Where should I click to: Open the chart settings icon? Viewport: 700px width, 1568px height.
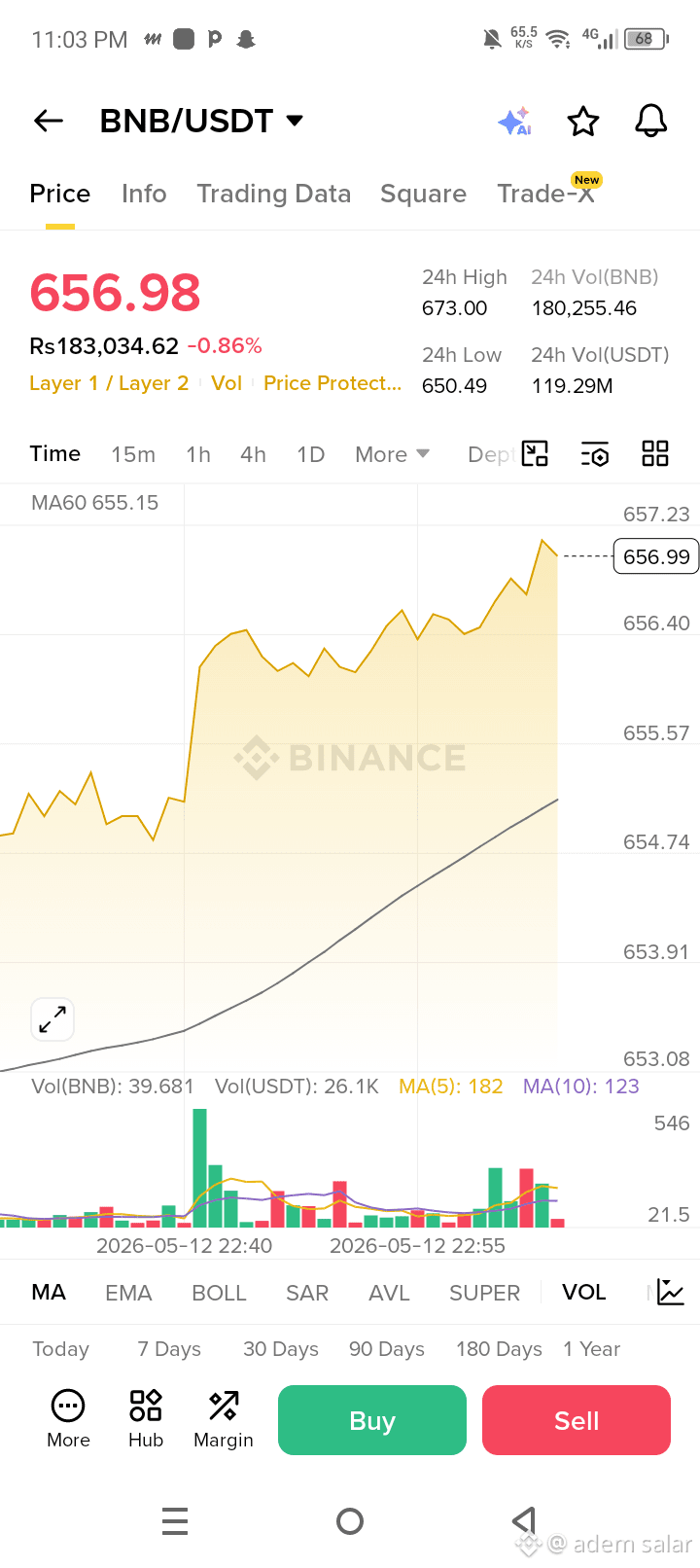595,454
